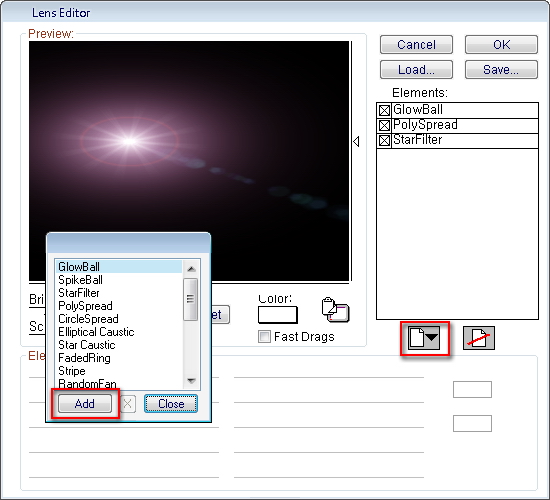Click the disabled X icon beside Add
Screen dimensions: 550x500
128,404
